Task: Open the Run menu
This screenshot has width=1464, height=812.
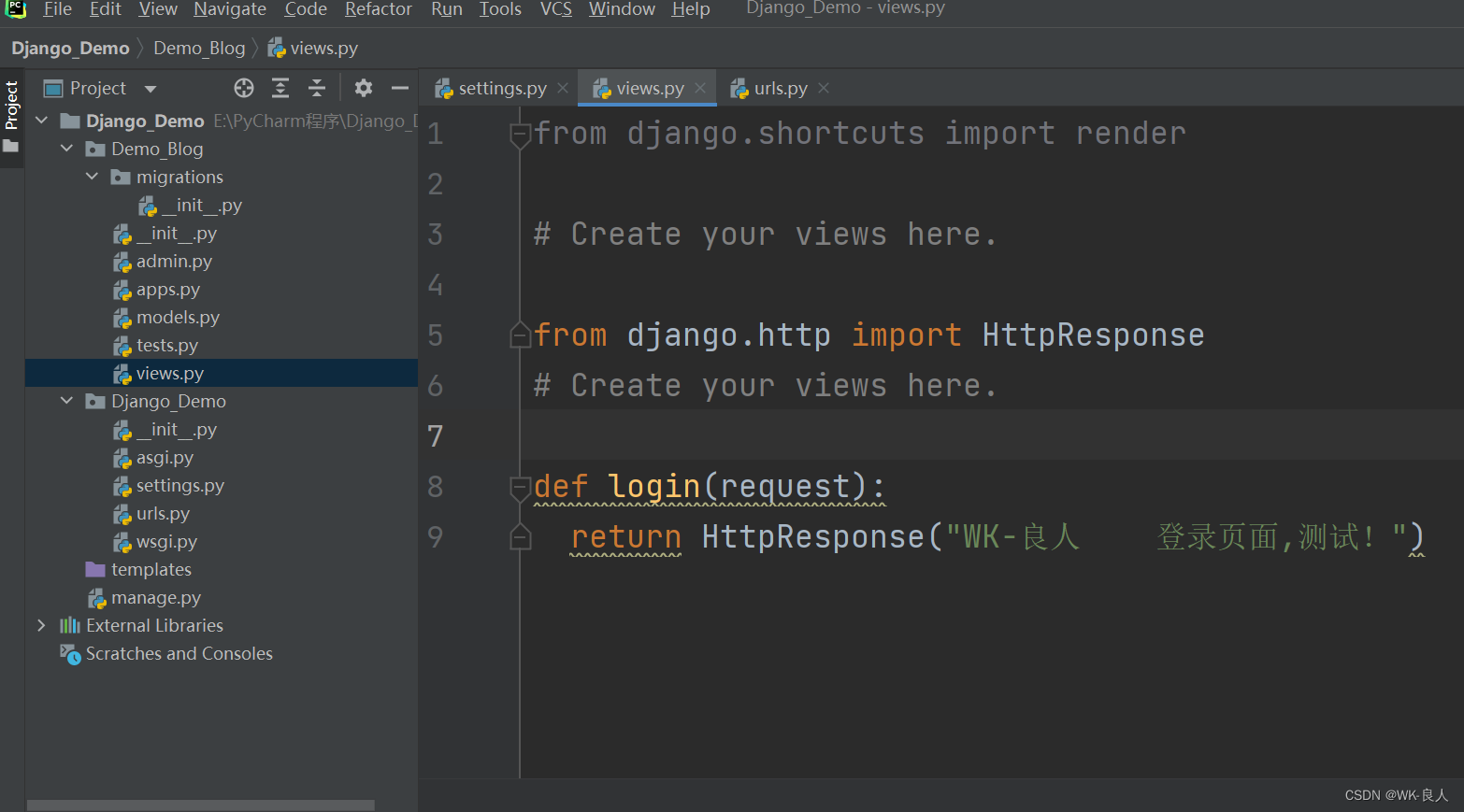Action: pos(447,9)
